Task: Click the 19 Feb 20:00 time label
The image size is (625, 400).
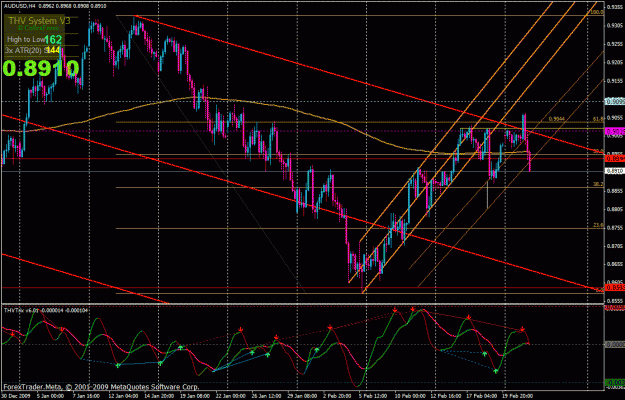Action: pos(517,396)
